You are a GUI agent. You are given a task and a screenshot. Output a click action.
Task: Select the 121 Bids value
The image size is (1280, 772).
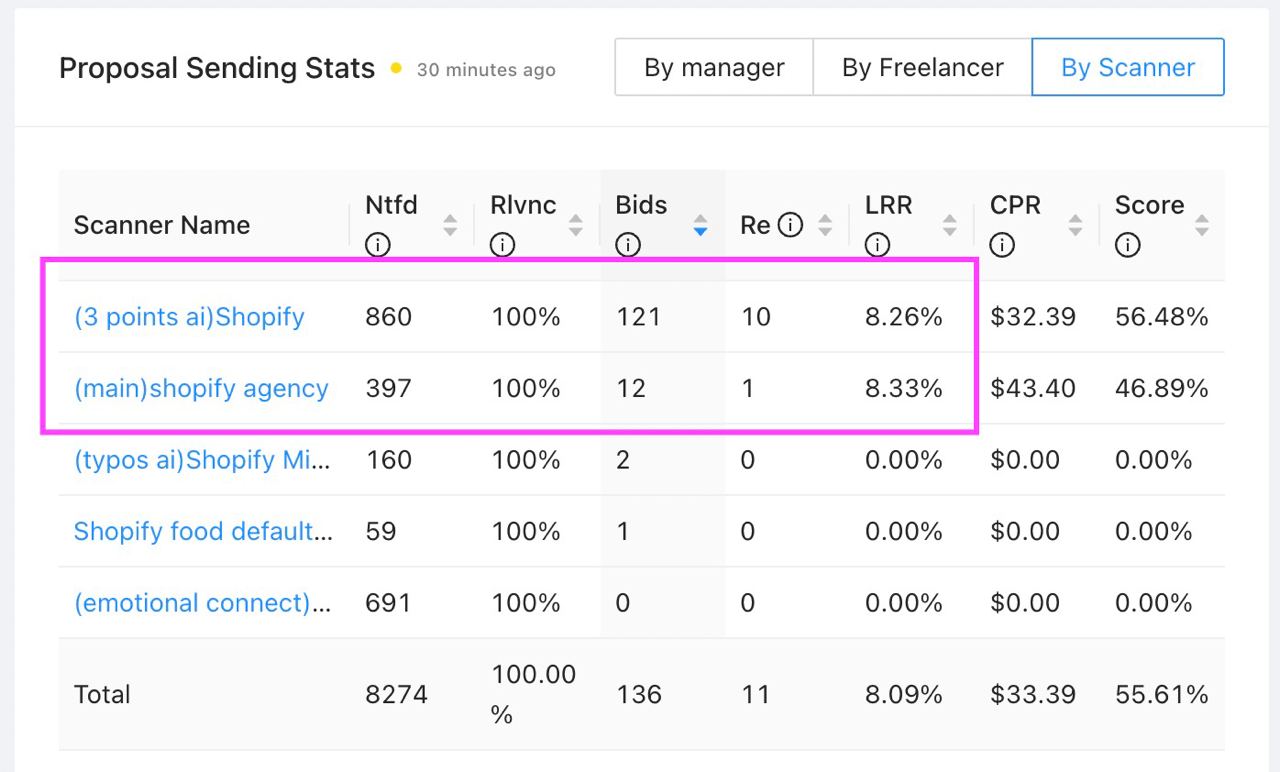pyautogui.click(x=638, y=317)
